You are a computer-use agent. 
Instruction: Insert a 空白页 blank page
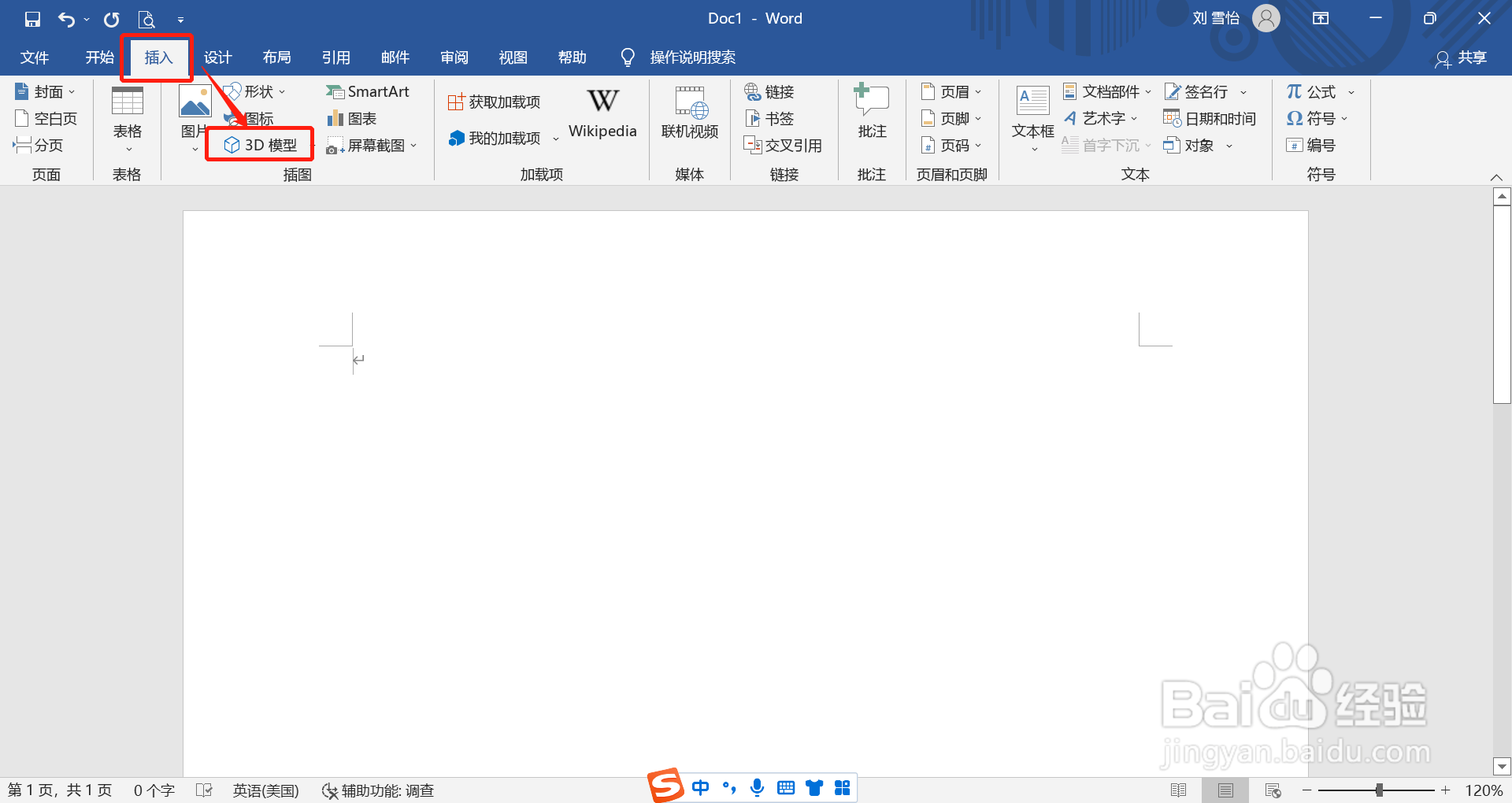point(47,118)
